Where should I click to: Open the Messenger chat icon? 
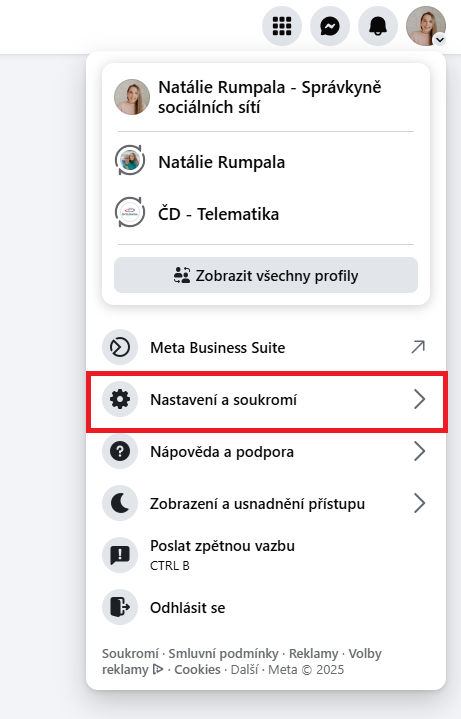point(330,26)
